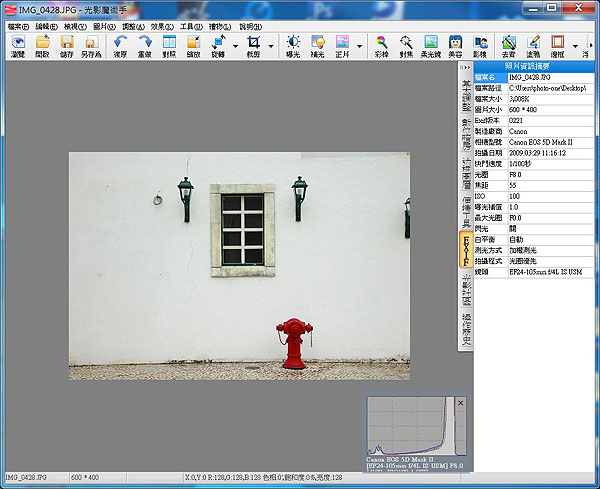Click the red fire hydrant in the photo

point(293,343)
